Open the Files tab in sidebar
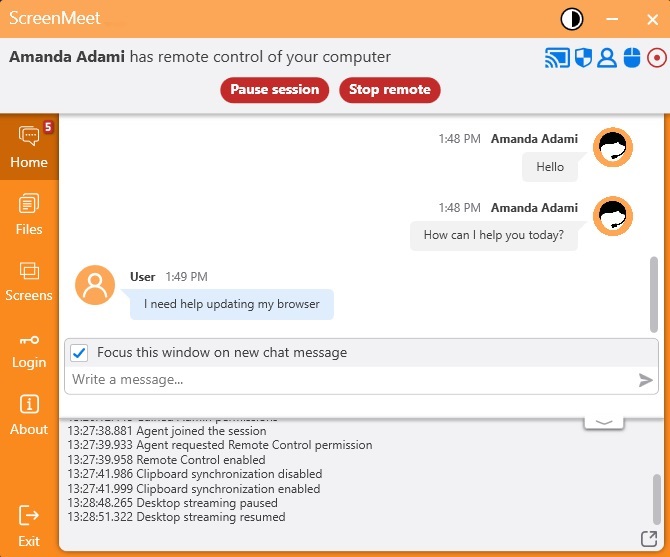 [x=29, y=214]
